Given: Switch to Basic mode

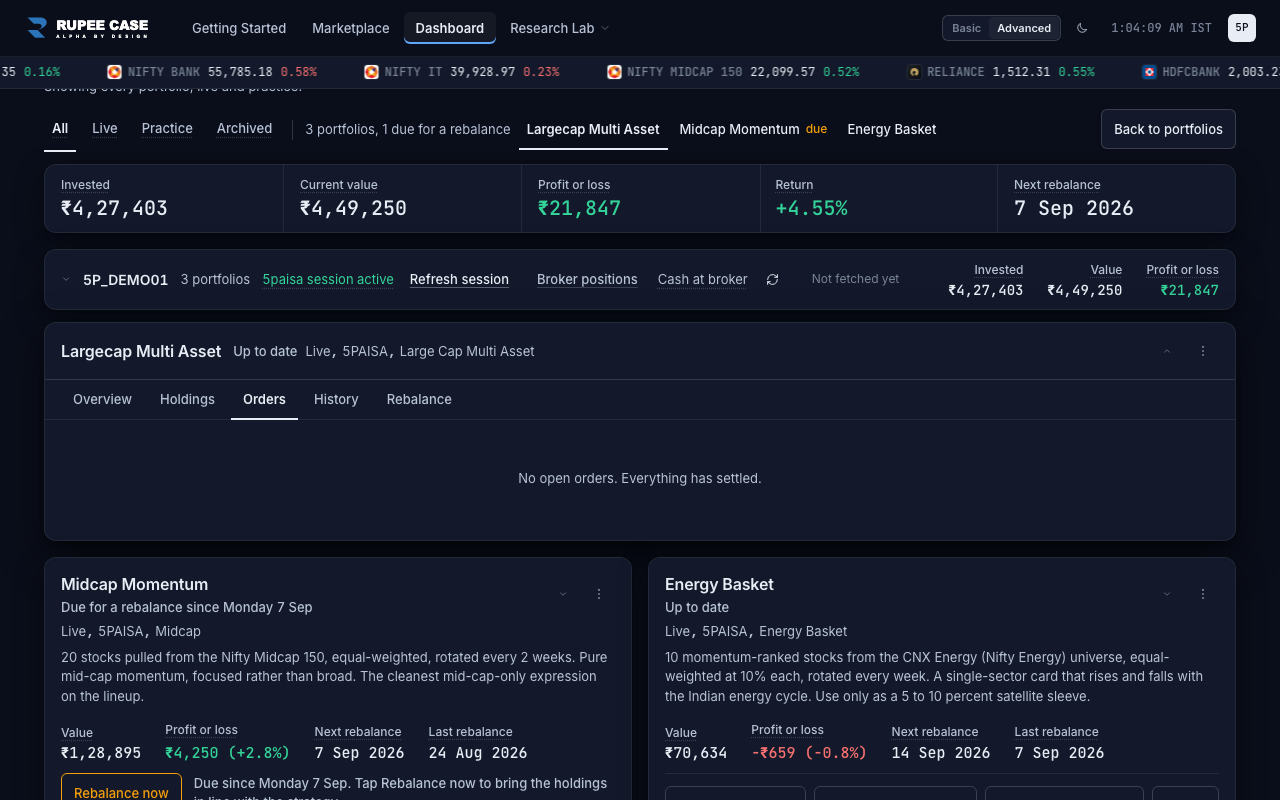Looking at the screenshot, I should (x=966, y=28).
